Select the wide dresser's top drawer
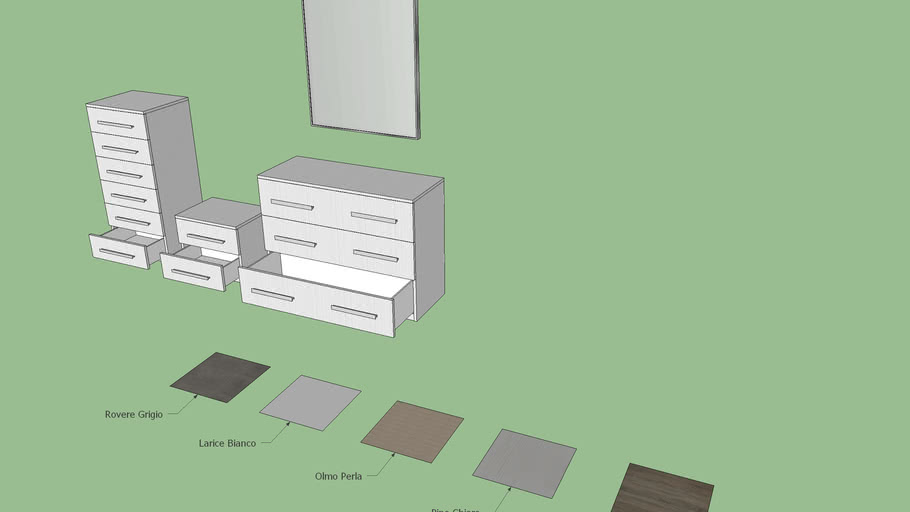The width and height of the screenshot is (910, 512). [x=335, y=209]
